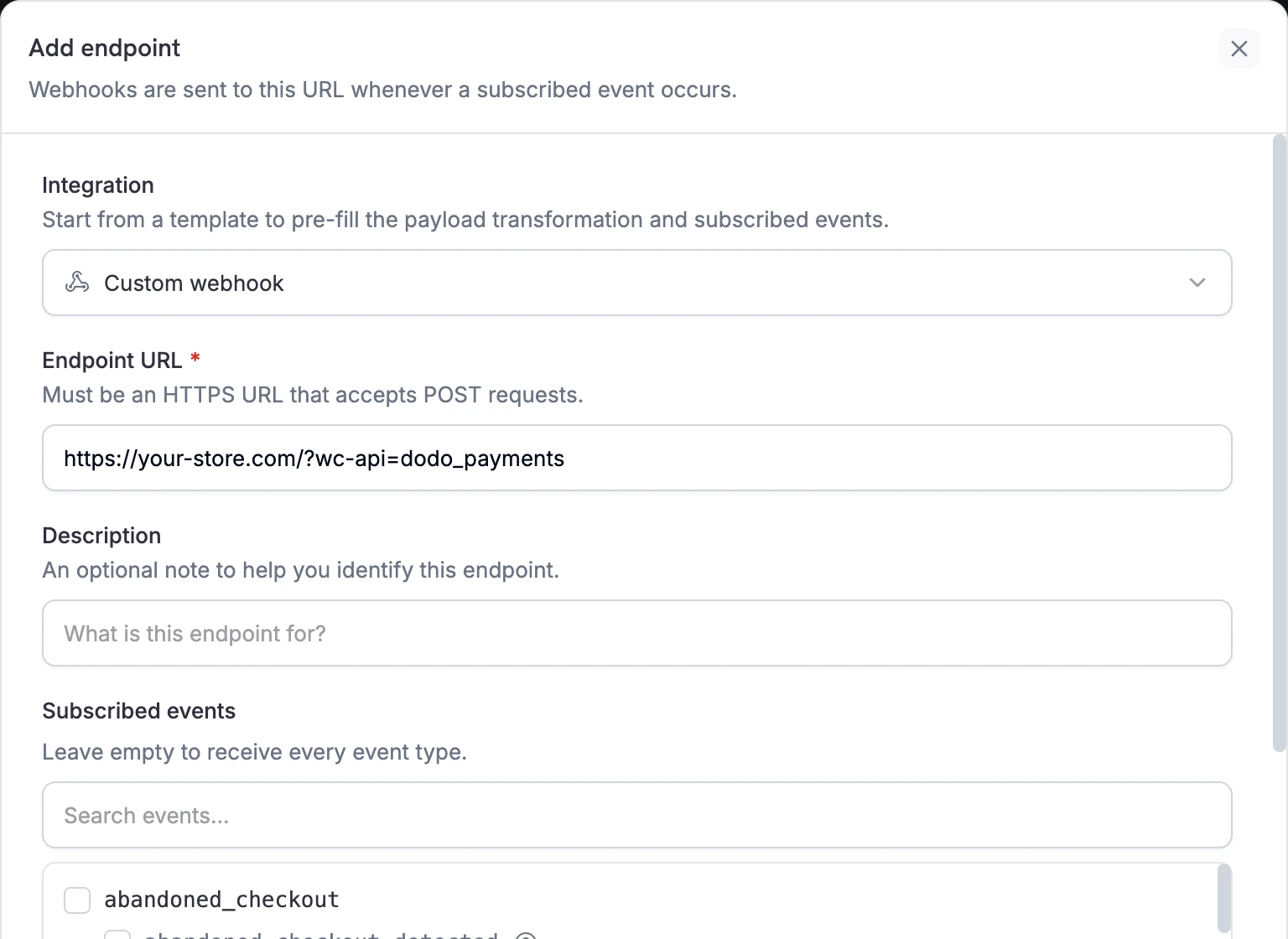
Task: Click the Integration section label
Action: (98, 185)
